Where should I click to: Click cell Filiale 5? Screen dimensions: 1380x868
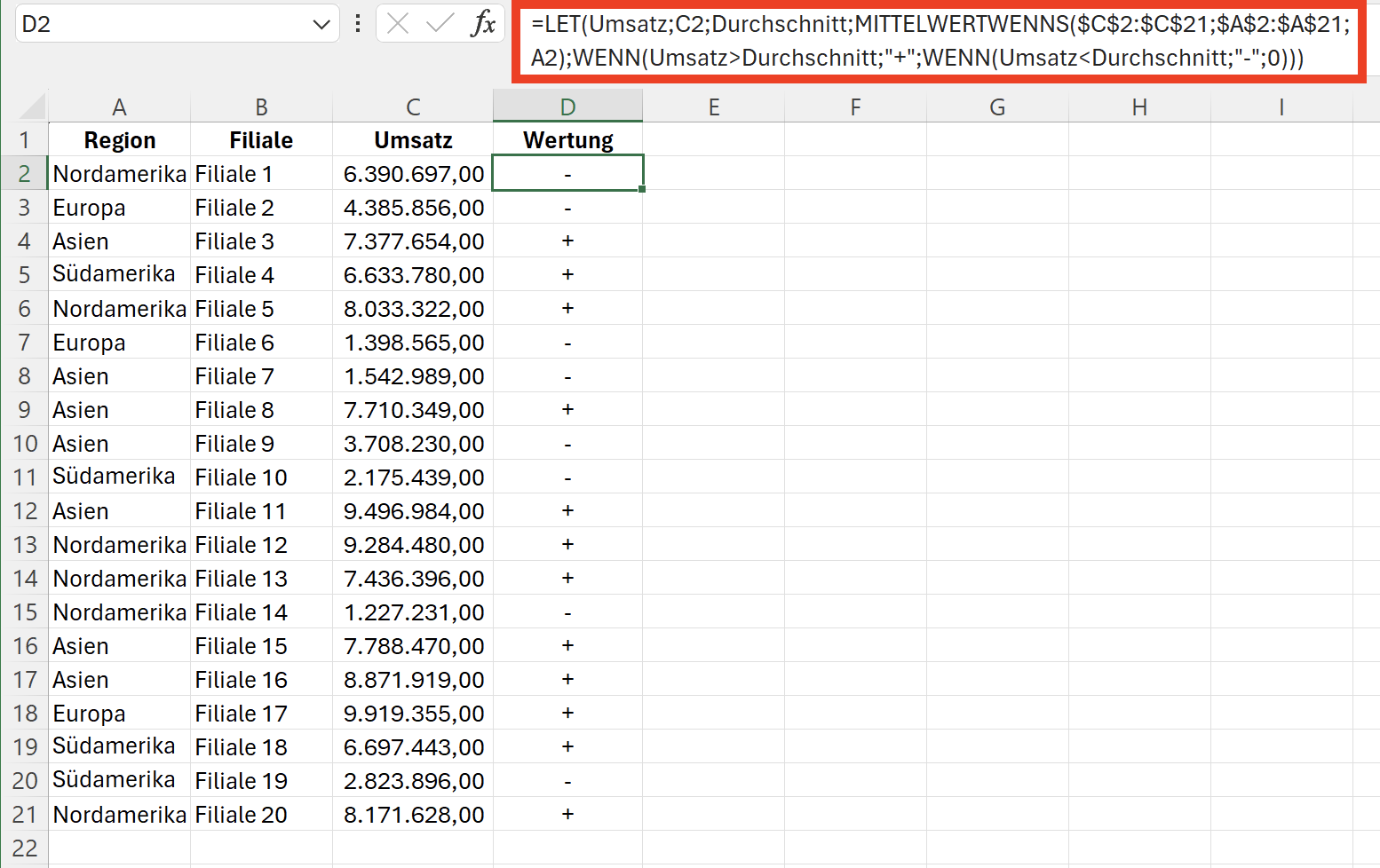261,308
